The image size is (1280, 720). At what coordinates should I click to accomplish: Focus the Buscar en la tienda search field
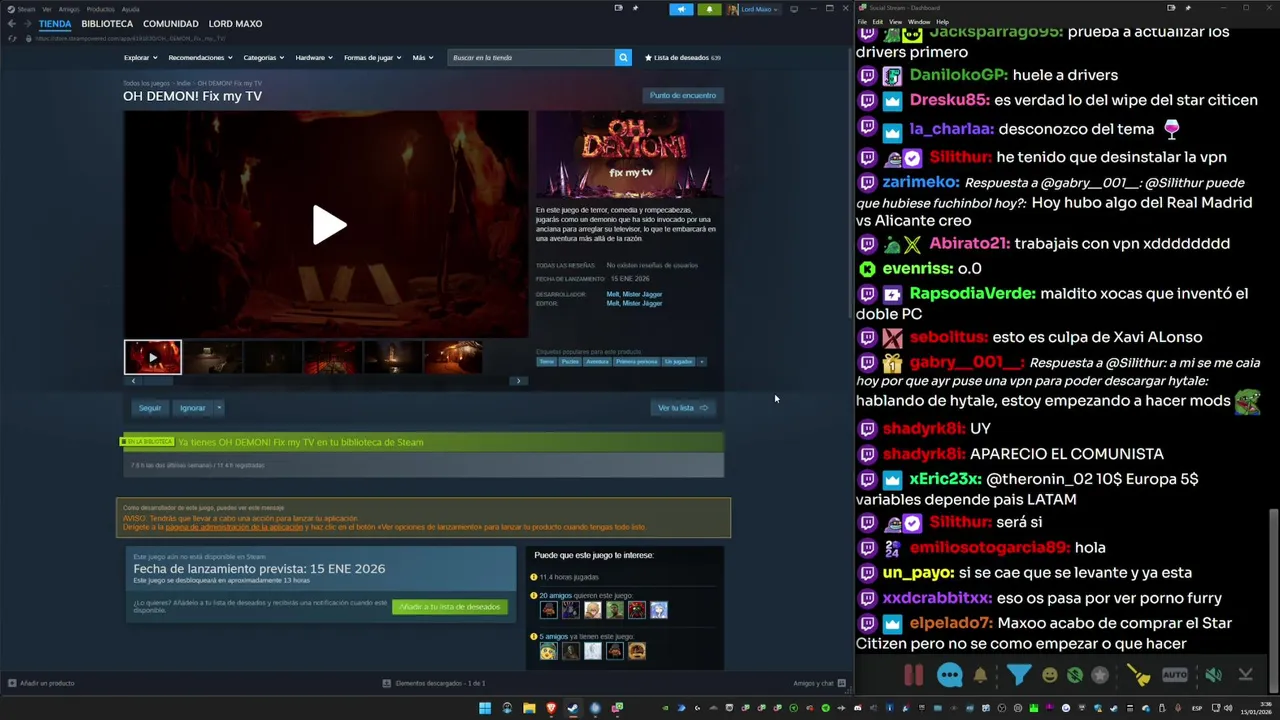(x=531, y=58)
